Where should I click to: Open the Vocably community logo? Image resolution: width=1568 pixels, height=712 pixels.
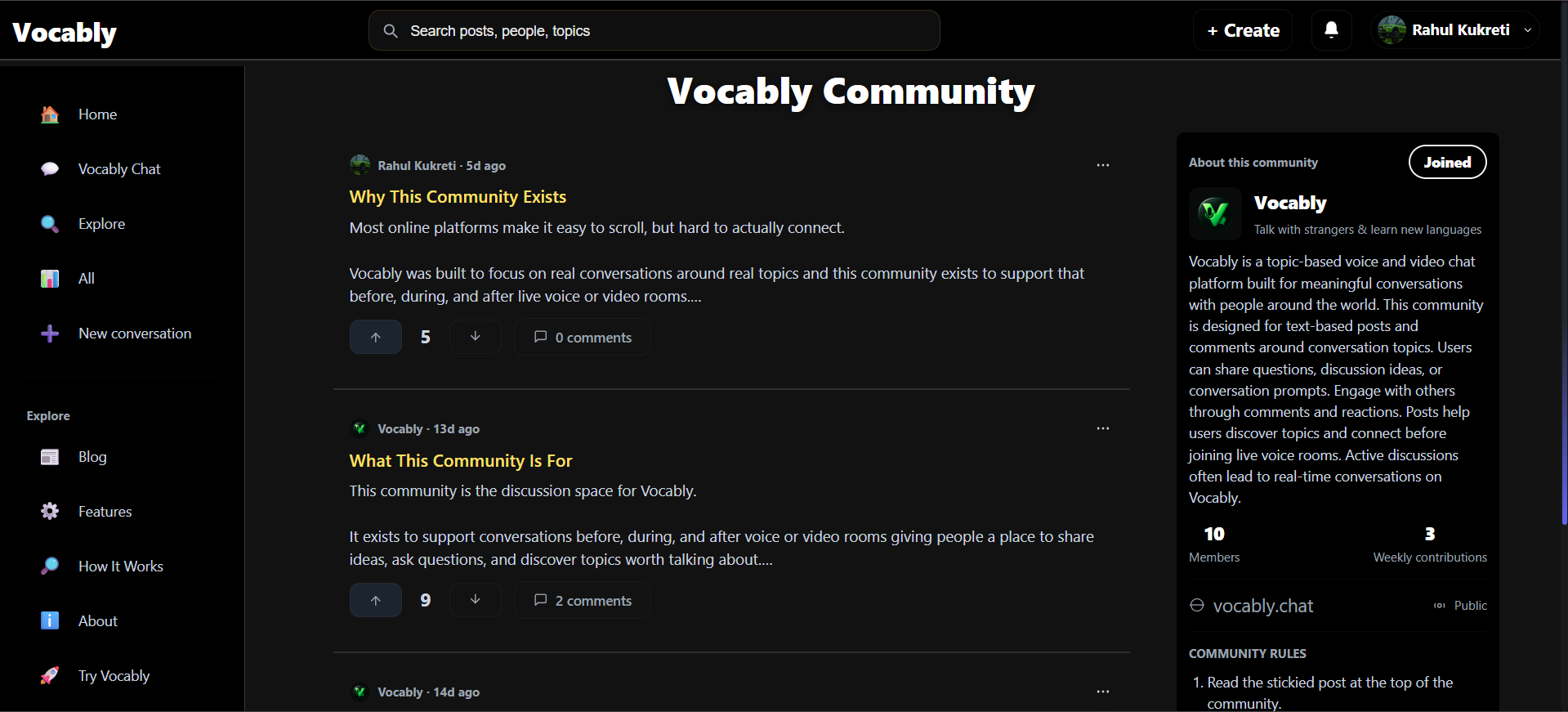pyautogui.click(x=1214, y=213)
